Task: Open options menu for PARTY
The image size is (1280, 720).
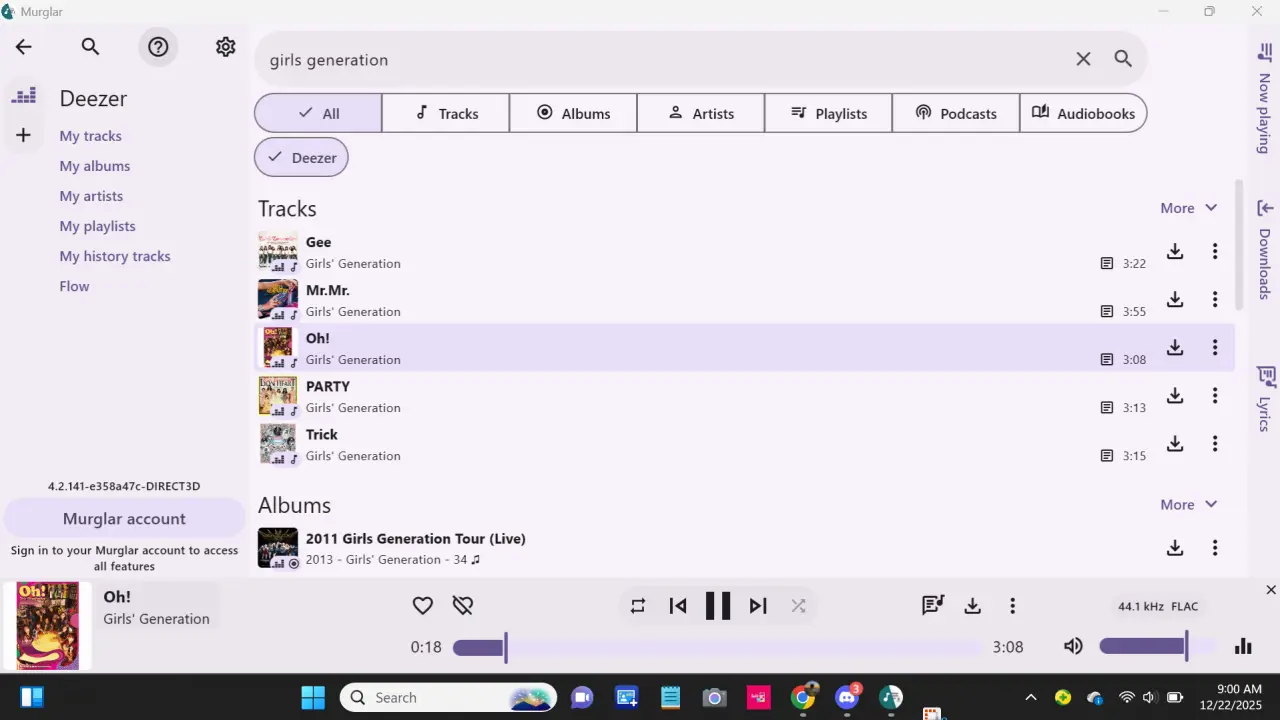Action: (1215, 395)
